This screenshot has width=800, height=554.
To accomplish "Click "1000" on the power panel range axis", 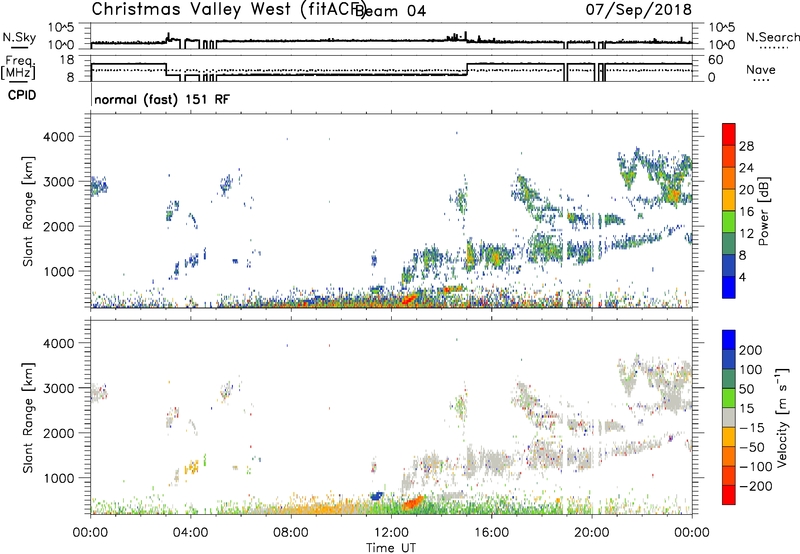I will pyautogui.click(x=58, y=271).
